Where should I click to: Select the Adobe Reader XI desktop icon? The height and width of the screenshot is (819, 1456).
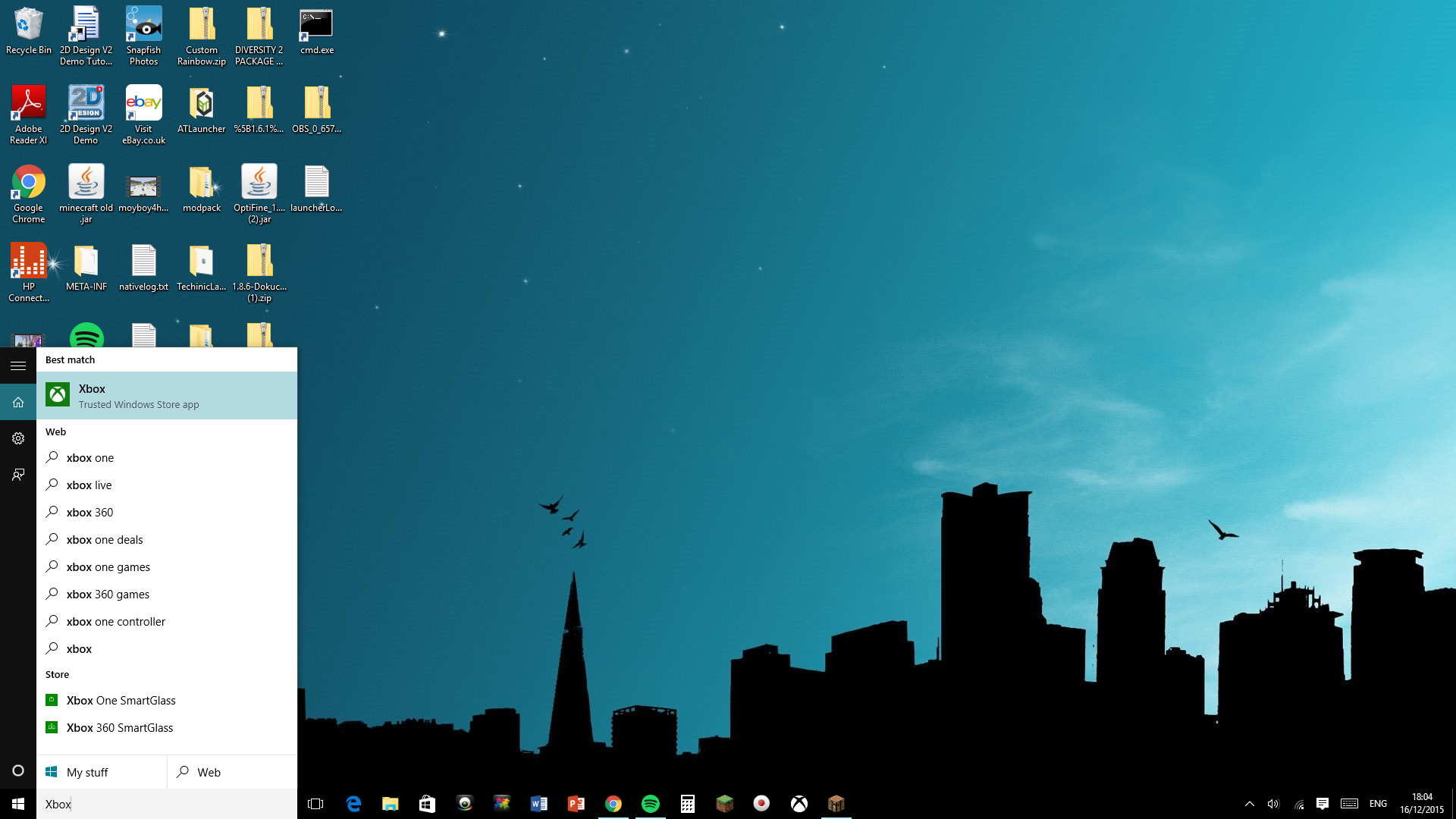[29, 115]
